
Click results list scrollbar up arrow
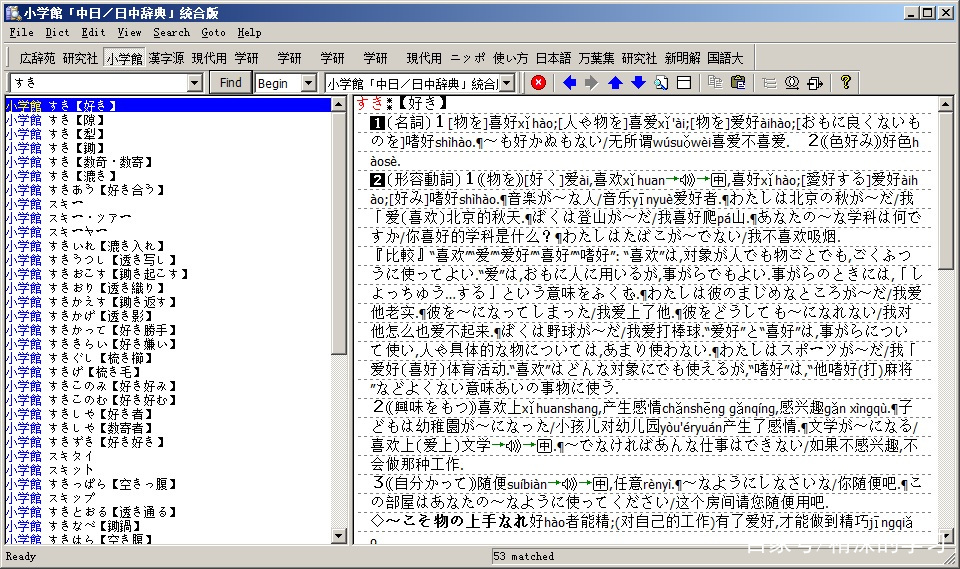click(339, 105)
